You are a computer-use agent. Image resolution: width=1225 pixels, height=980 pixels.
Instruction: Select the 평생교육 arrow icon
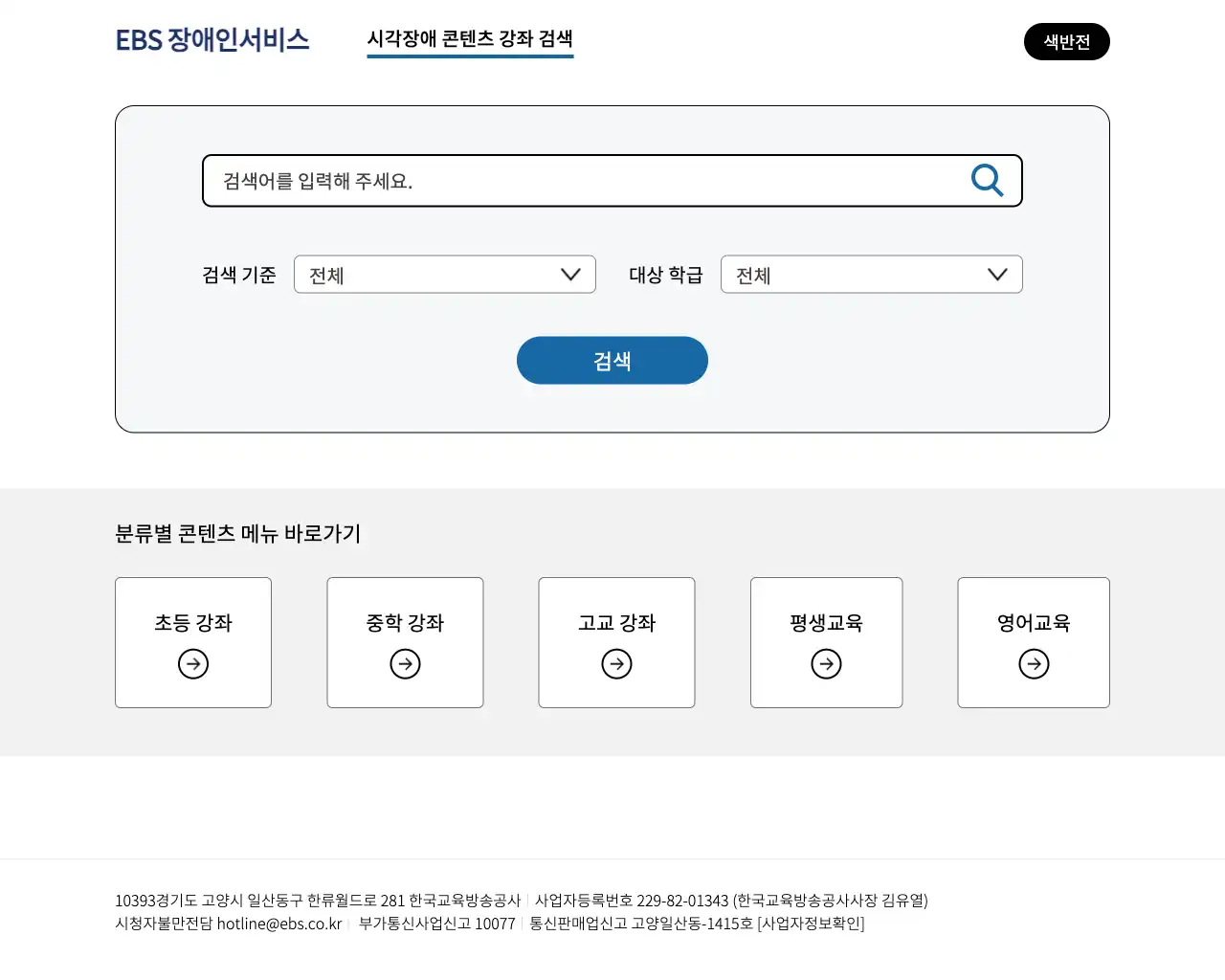(826, 663)
